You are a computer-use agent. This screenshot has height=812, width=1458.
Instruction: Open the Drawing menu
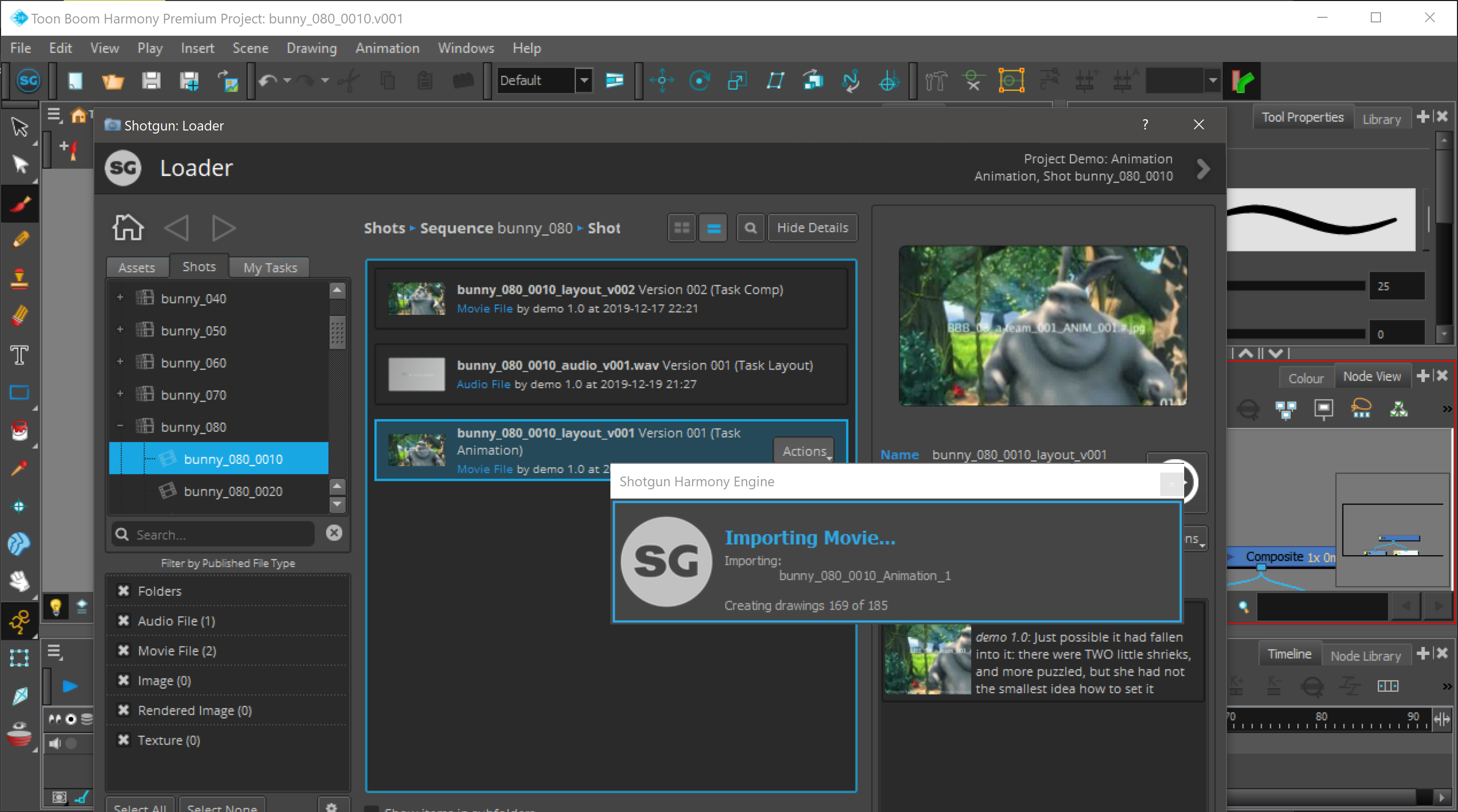[311, 48]
